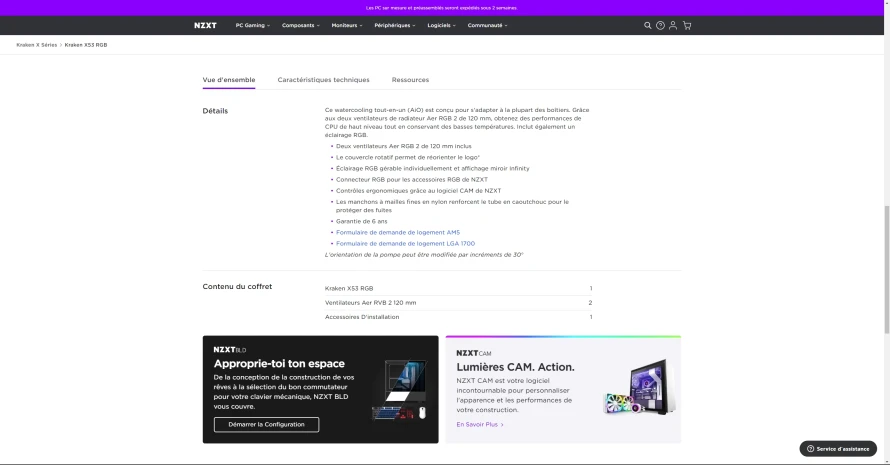The image size is (890, 465).
Task: Expand the Composants dropdown
Action: tap(301, 26)
